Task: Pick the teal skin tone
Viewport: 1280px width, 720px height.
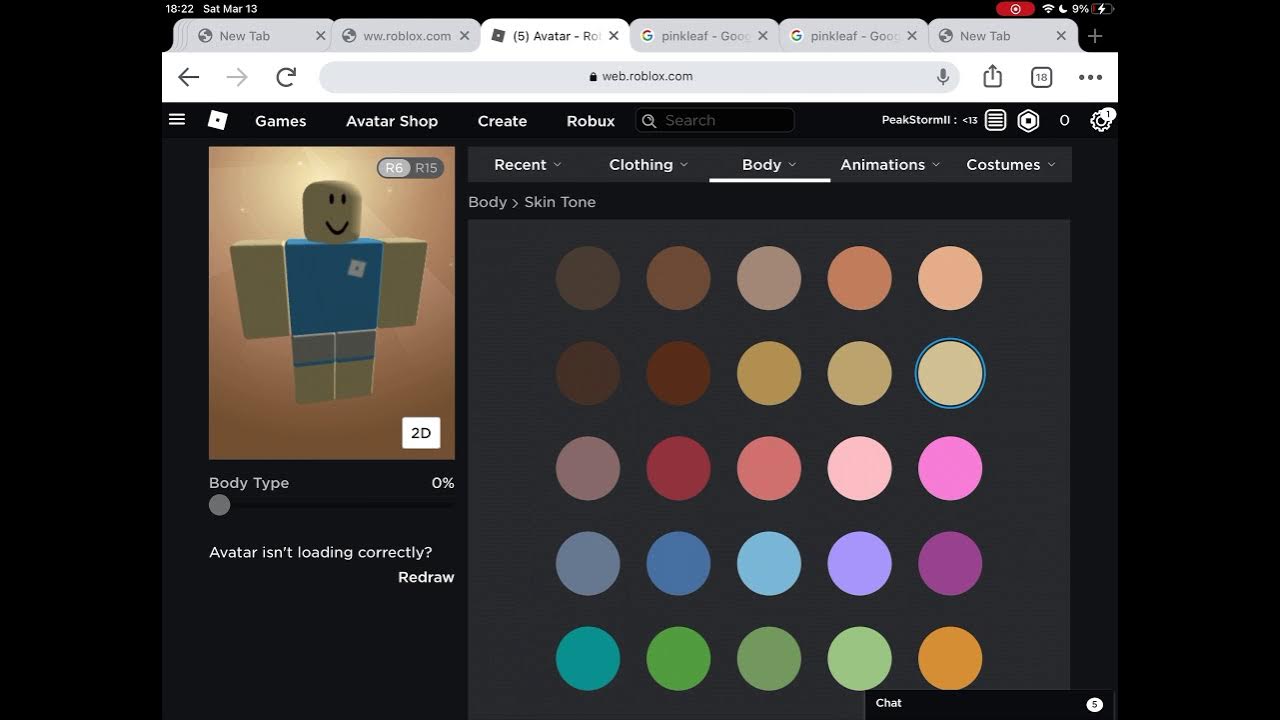Action: point(588,658)
